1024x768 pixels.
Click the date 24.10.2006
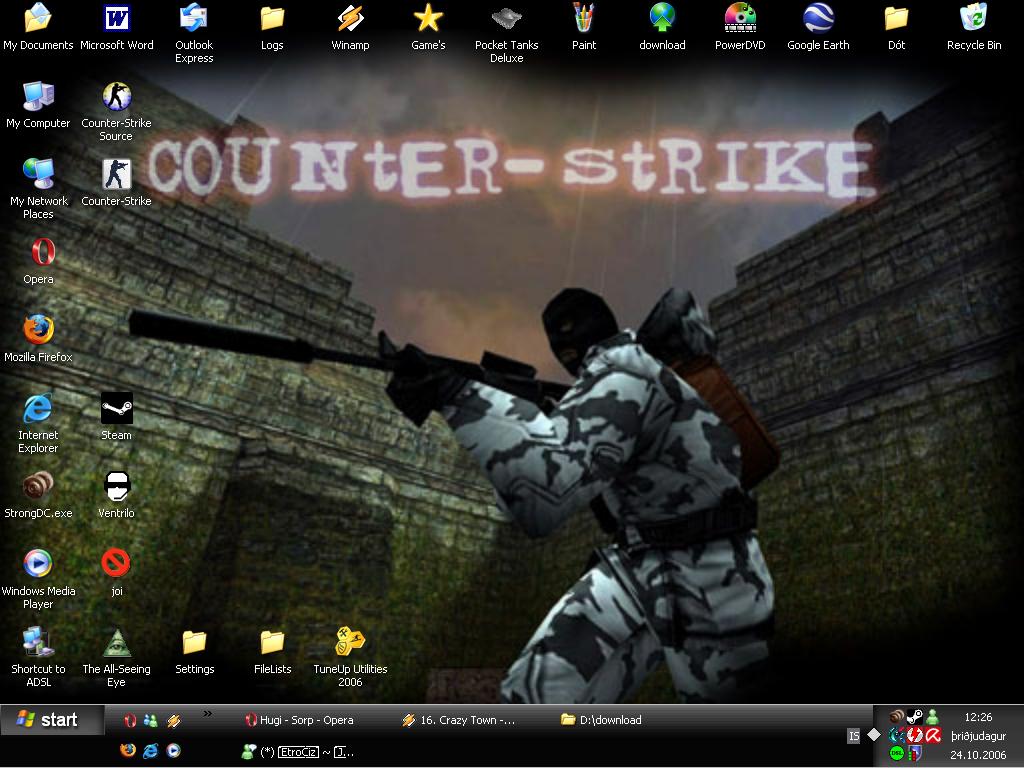[978, 755]
